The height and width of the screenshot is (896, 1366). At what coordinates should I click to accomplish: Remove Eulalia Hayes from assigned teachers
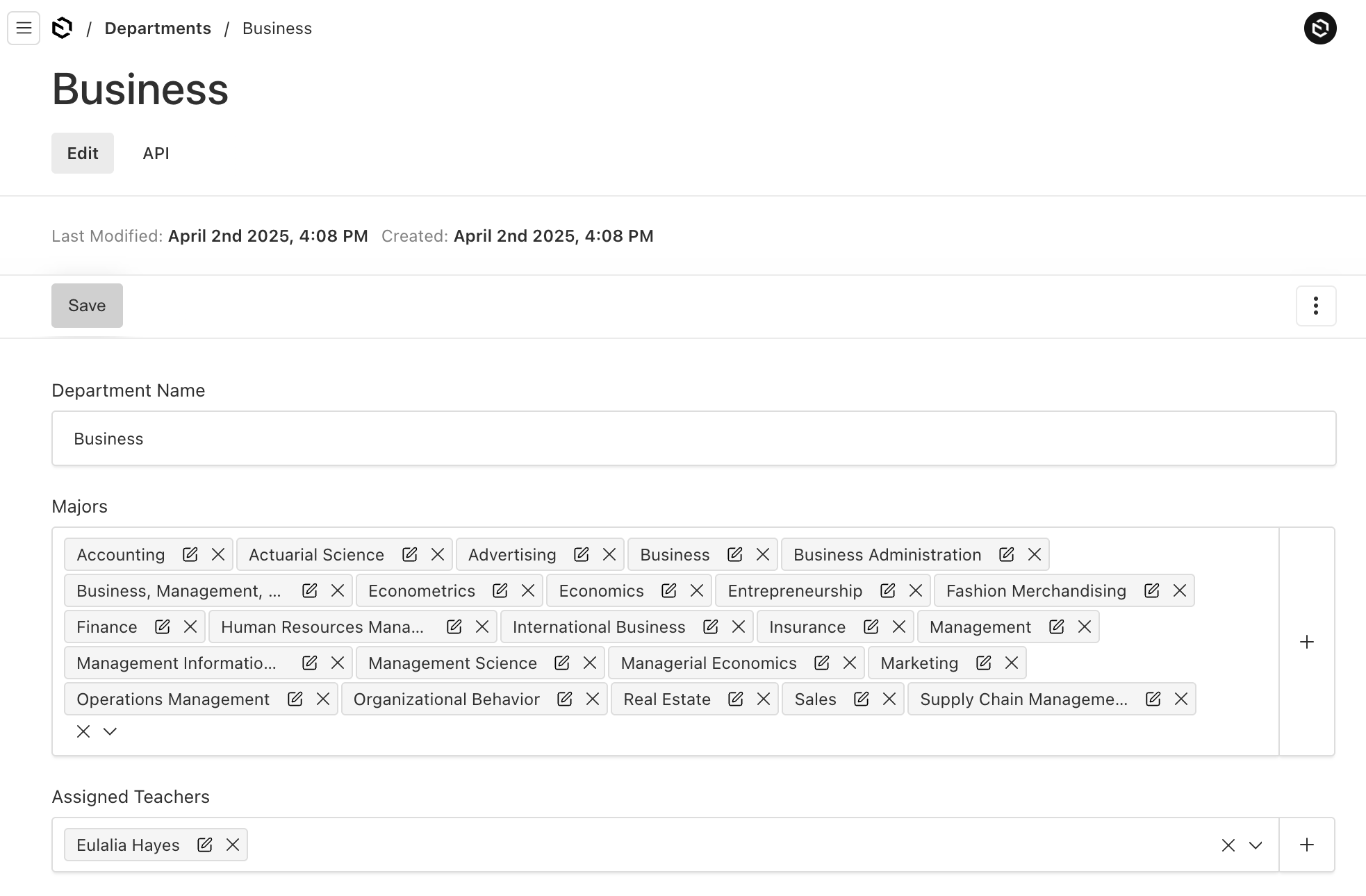tap(233, 845)
